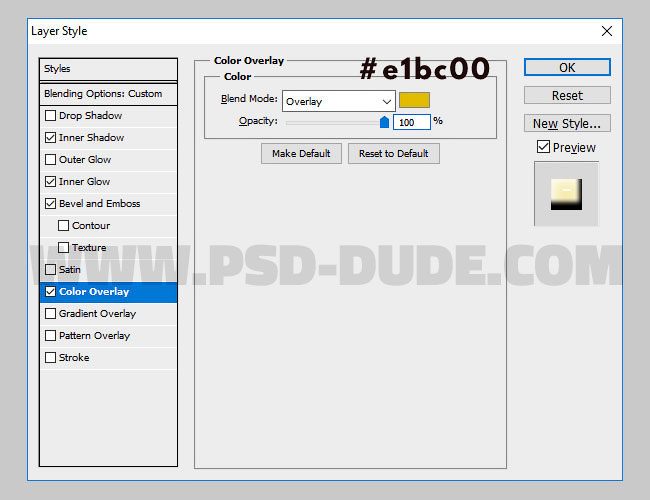Open Gradient Overlay settings row
The width and height of the screenshot is (650, 500).
click(x=108, y=314)
